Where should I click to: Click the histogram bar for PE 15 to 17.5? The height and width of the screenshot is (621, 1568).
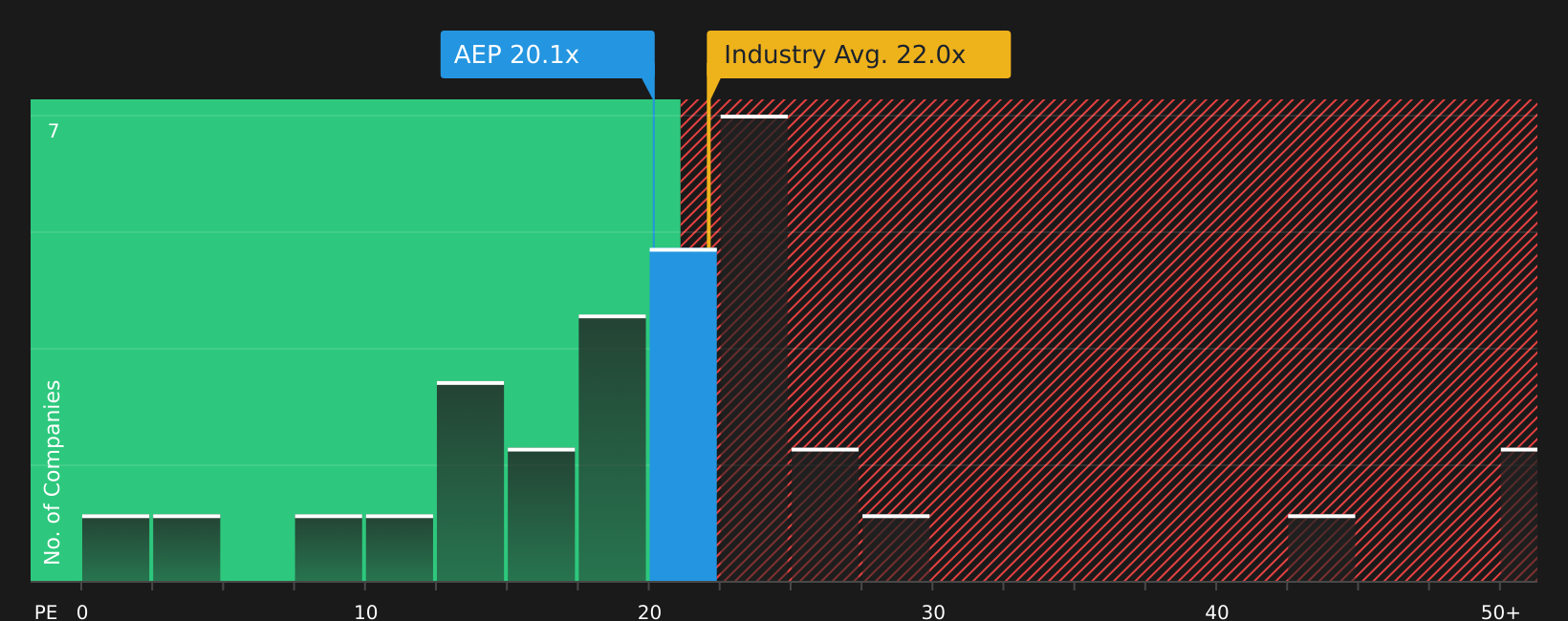tap(541, 514)
